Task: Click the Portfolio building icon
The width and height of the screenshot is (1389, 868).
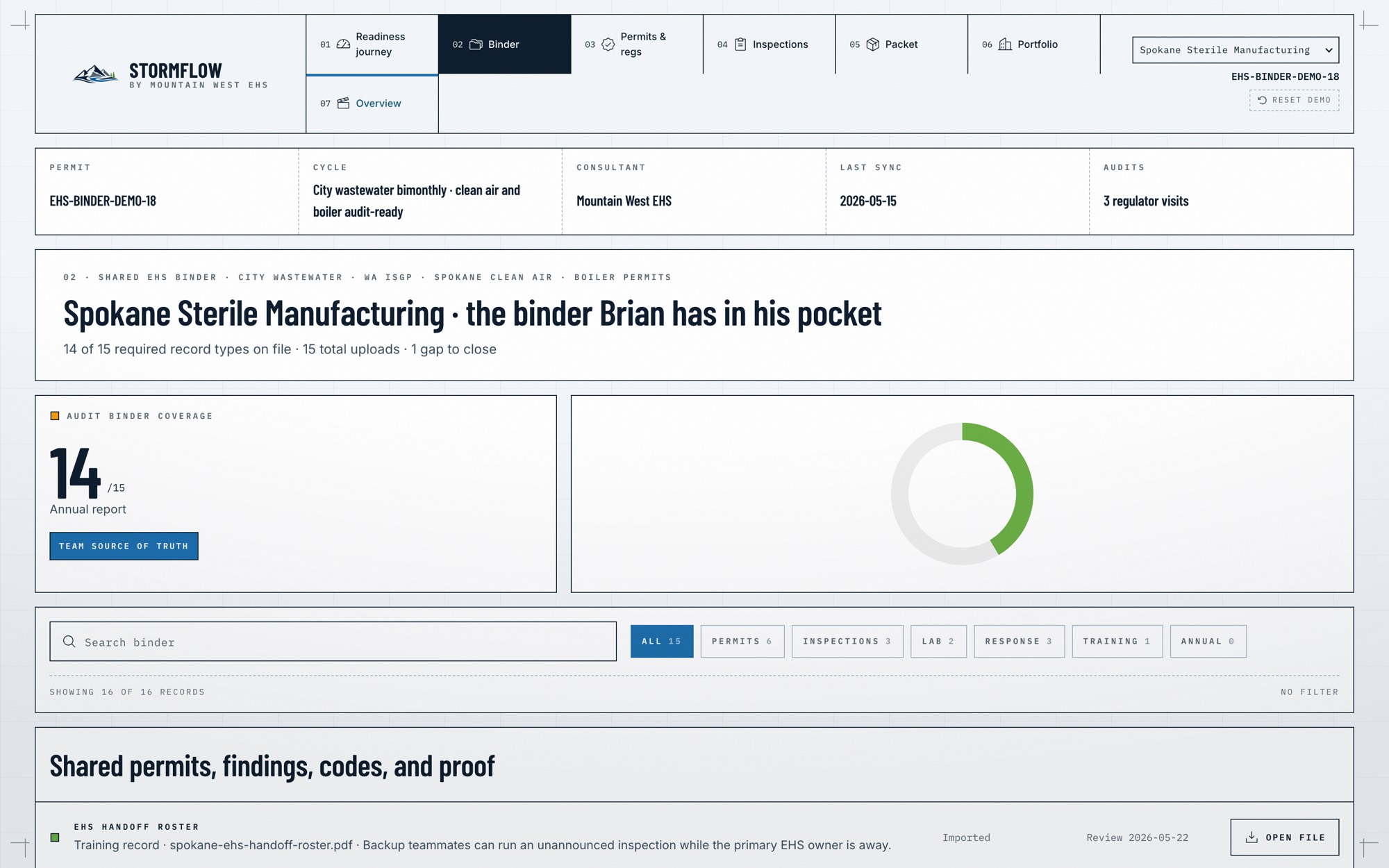Action: [1005, 44]
